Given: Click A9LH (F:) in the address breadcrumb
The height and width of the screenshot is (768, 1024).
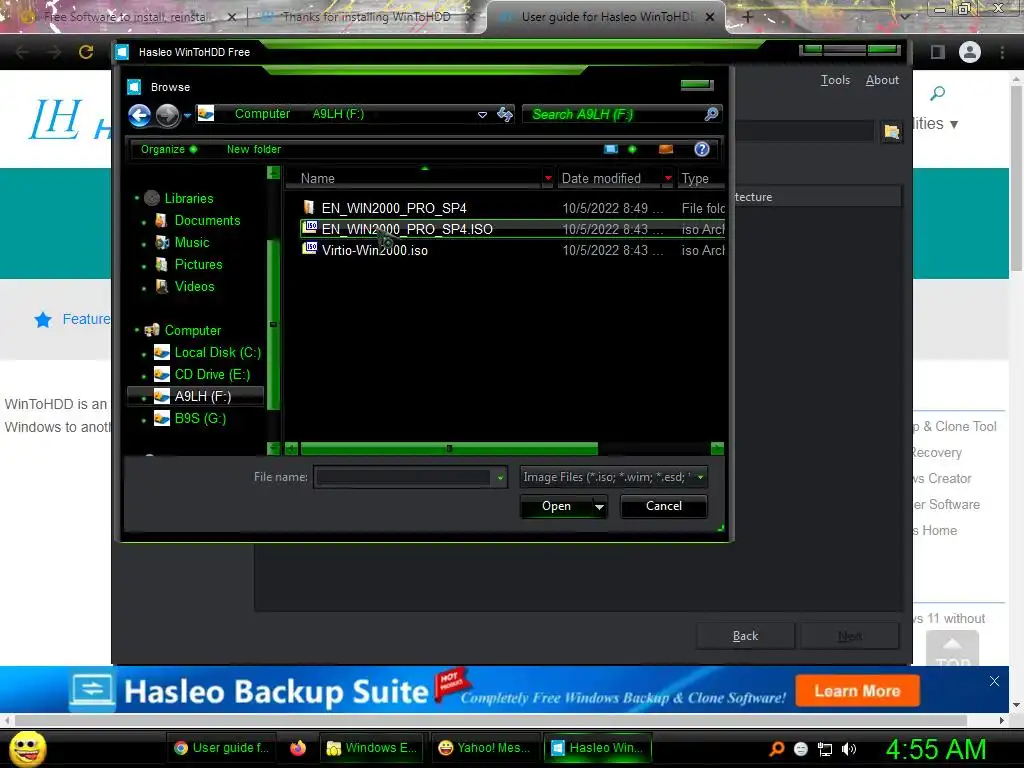Looking at the screenshot, I should 338,114.
